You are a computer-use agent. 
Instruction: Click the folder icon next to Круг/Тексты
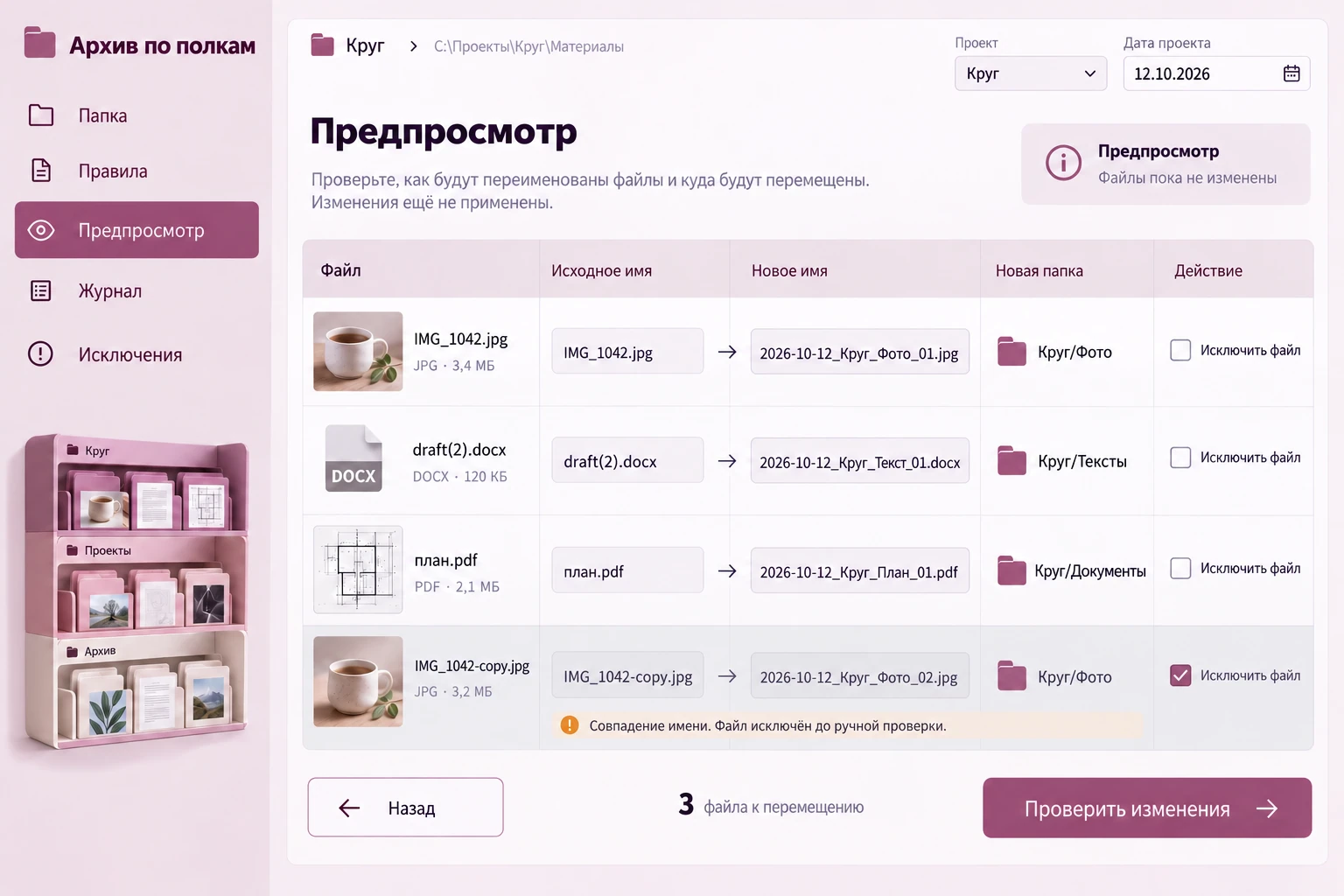point(1011,461)
